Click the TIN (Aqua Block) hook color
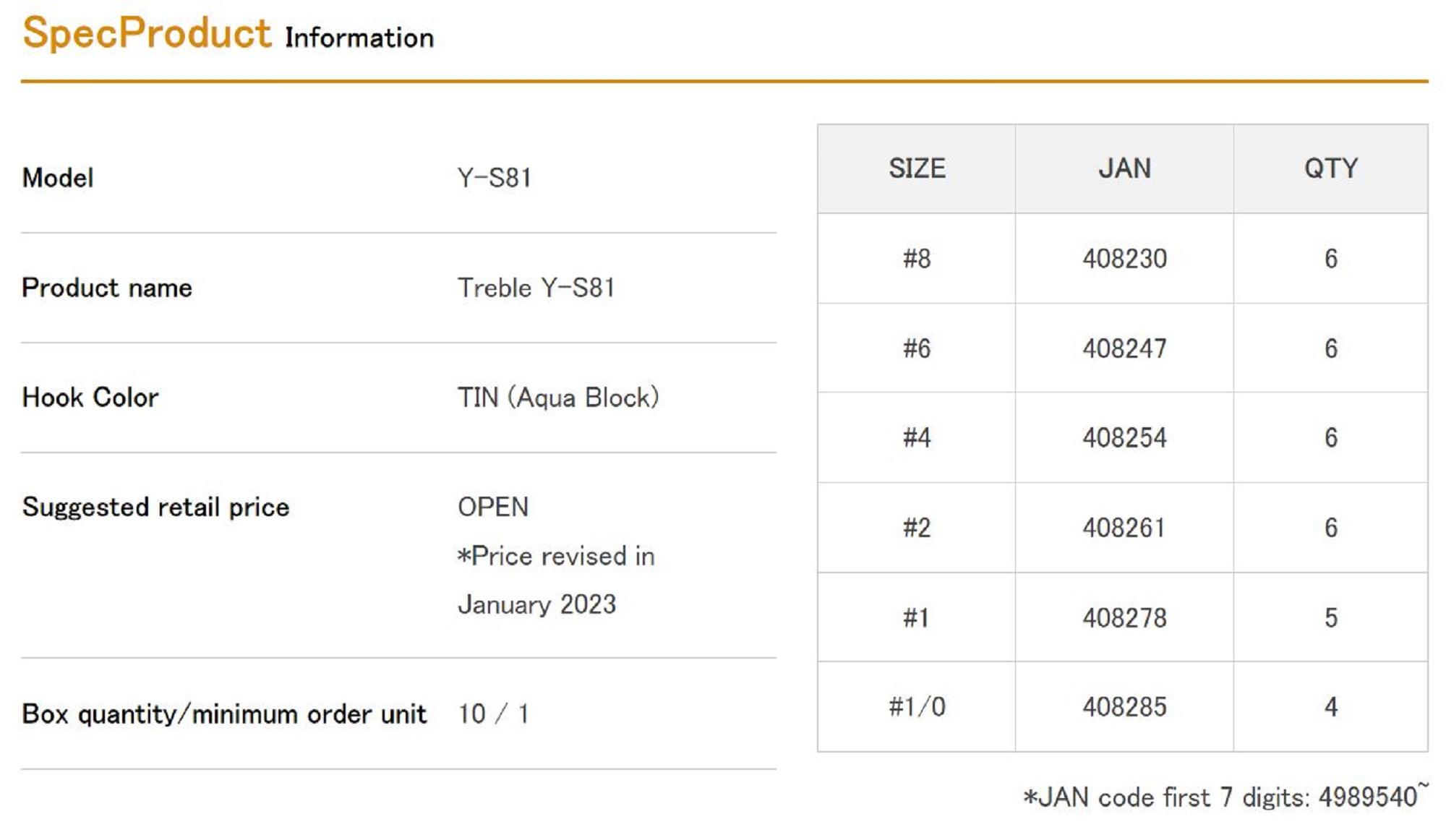Viewport: 1446px width, 840px height. (x=558, y=398)
